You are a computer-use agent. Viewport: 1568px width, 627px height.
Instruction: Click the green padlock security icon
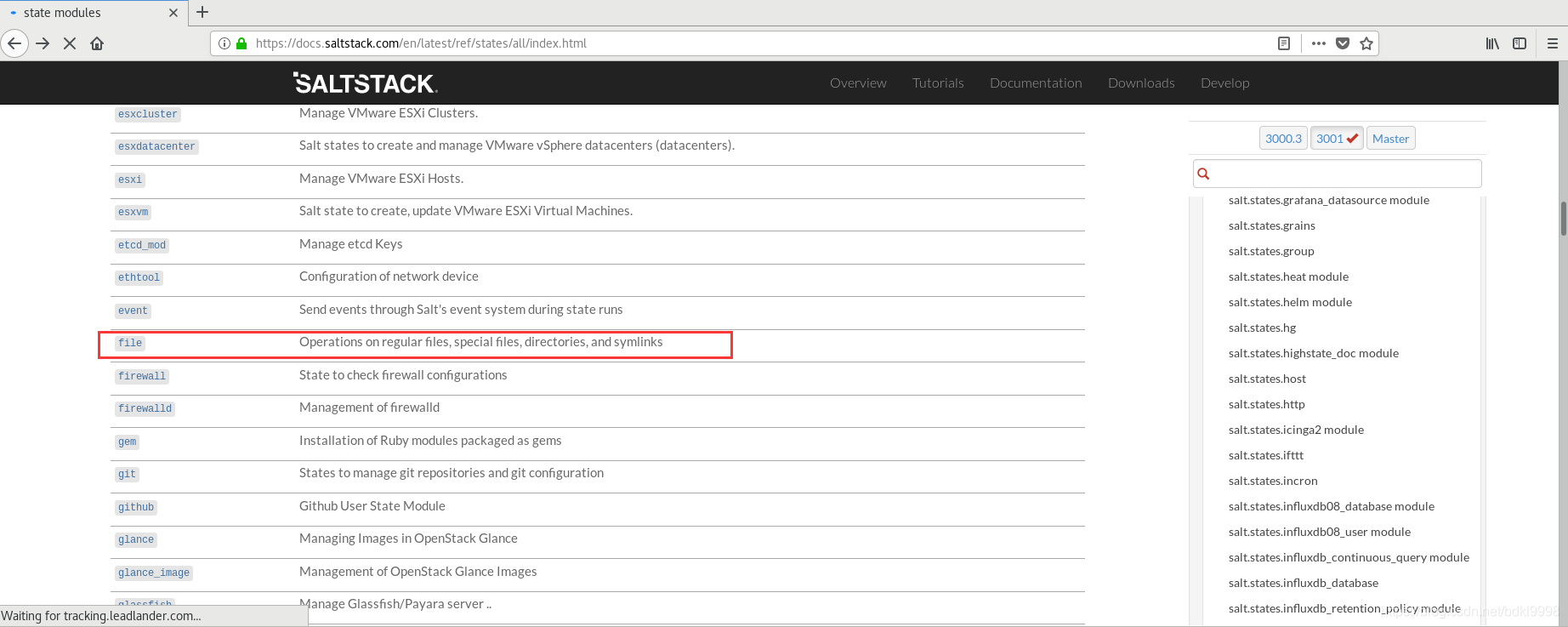click(241, 43)
